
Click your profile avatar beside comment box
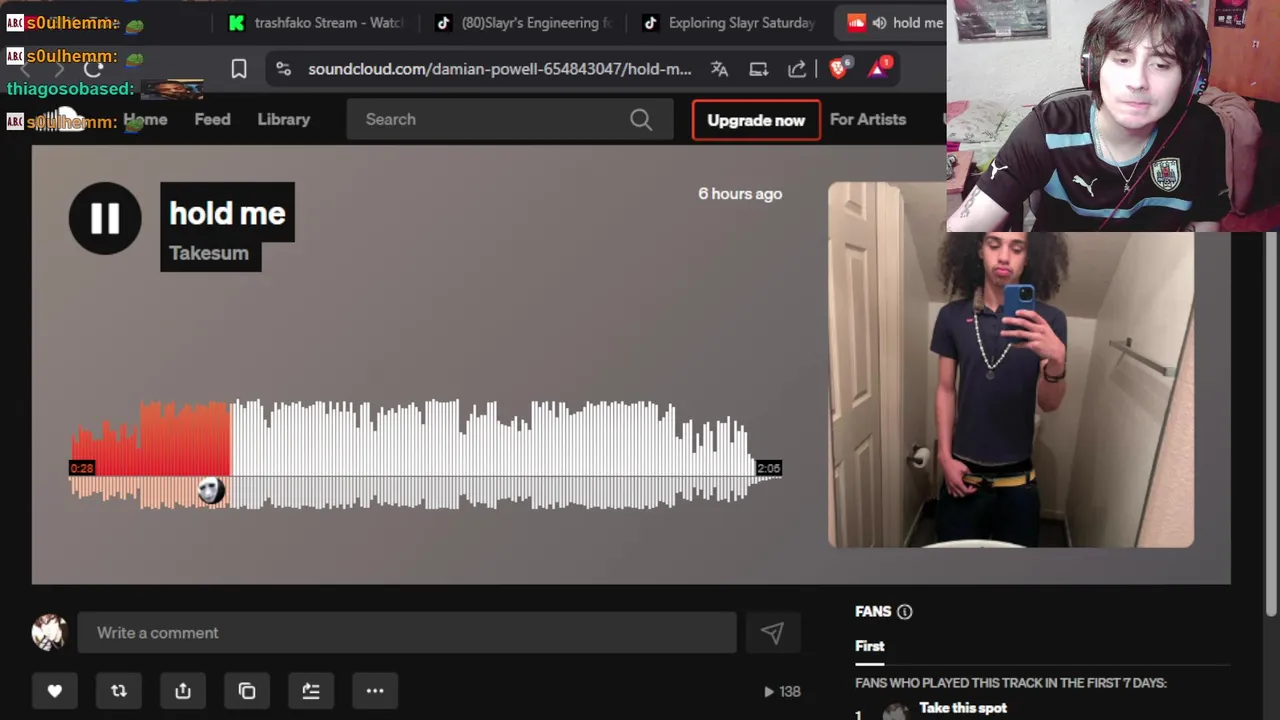click(x=49, y=633)
